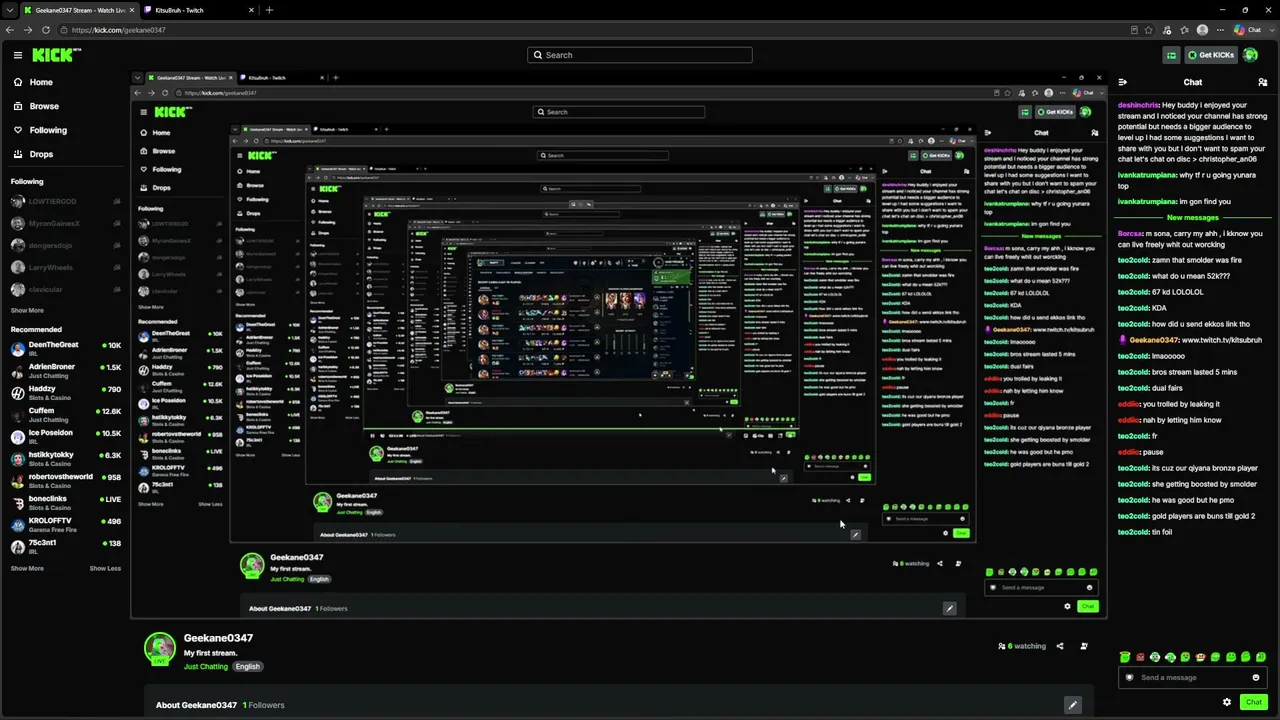The width and height of the screenshot is (1280, 720).
Task: Open the Just Chatting category link
Action: pyautogui.click(x=206, y=666)
